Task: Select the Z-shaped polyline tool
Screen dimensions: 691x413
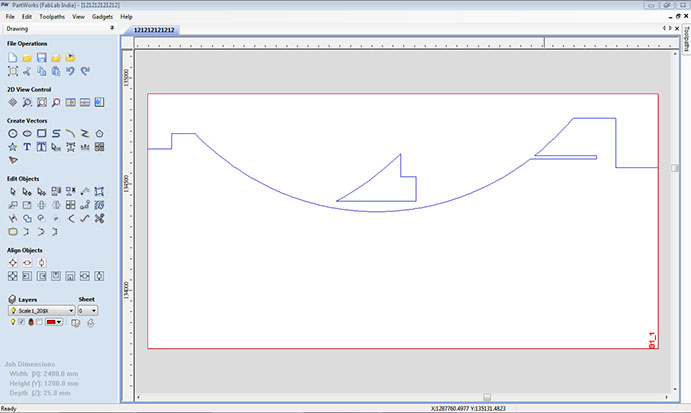Action: tap(85, 133)
